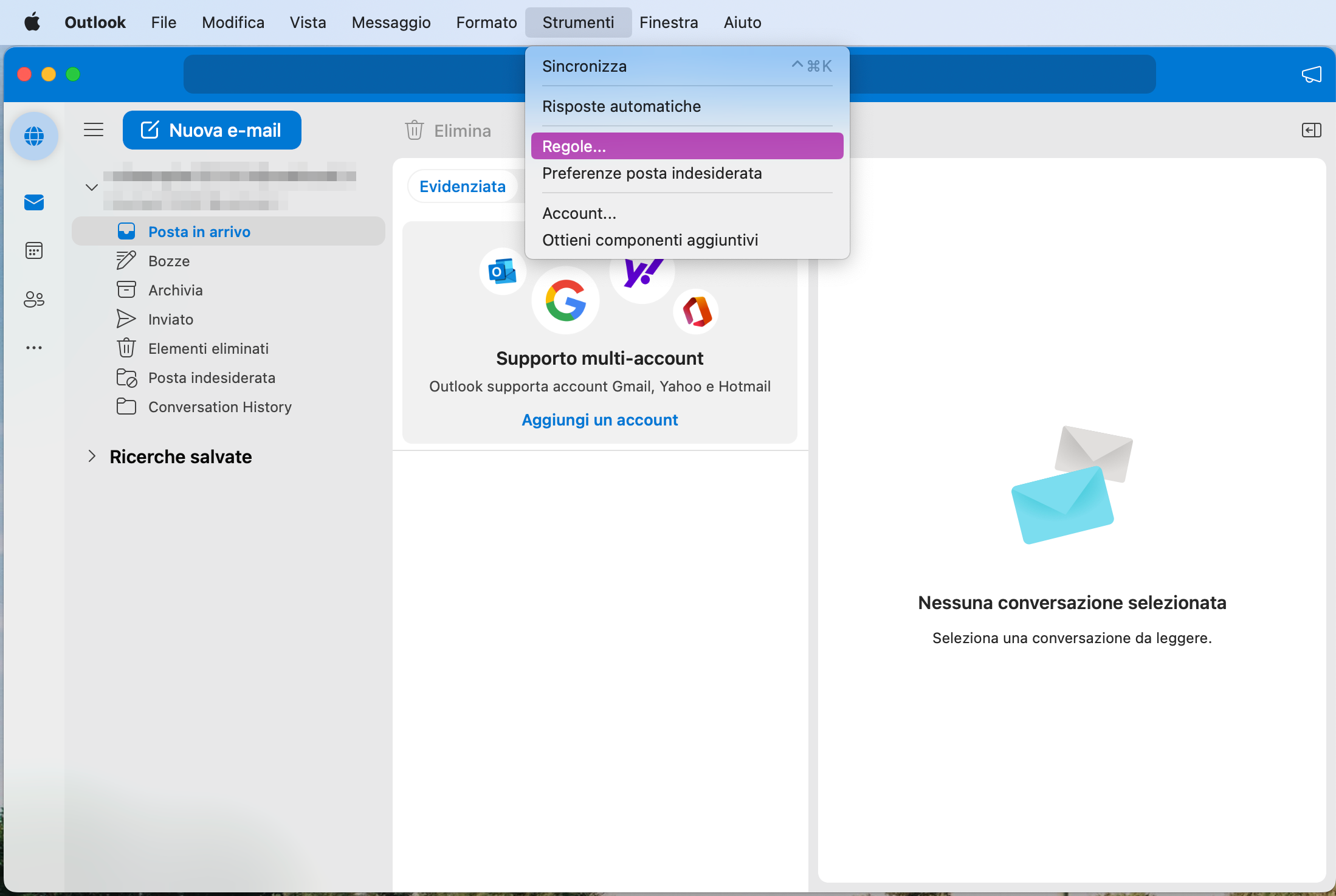The image size is (1336, 896).
Task: Select Inviato folder label
Action: (171, 319)
